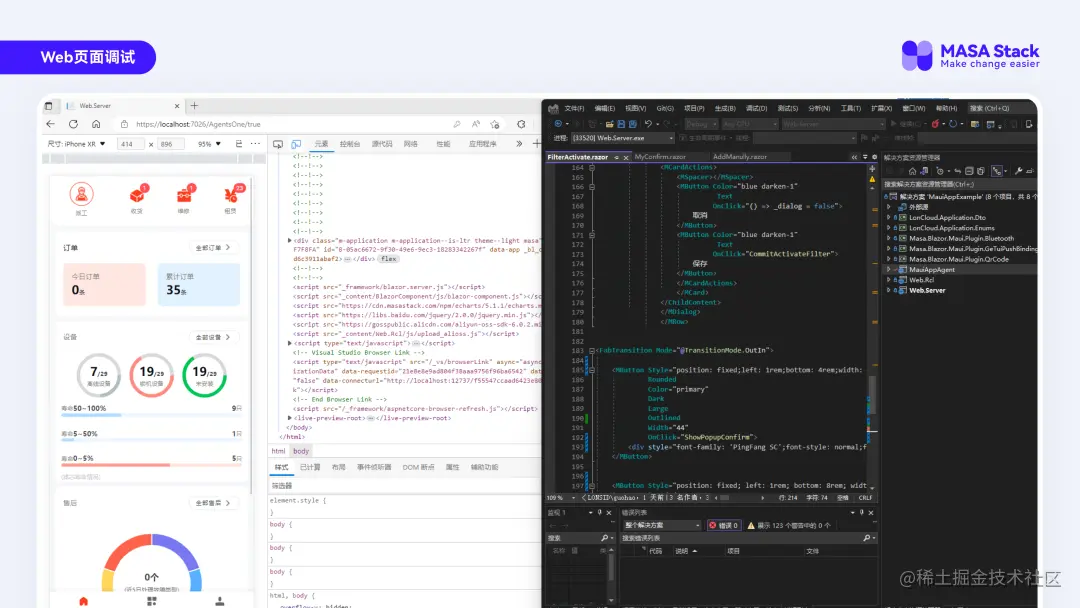1080x608 pixels.
Task: Expand Masa.Blazor.Maui.Plugin.Bluetooth project node
Action: pos(889,238)
